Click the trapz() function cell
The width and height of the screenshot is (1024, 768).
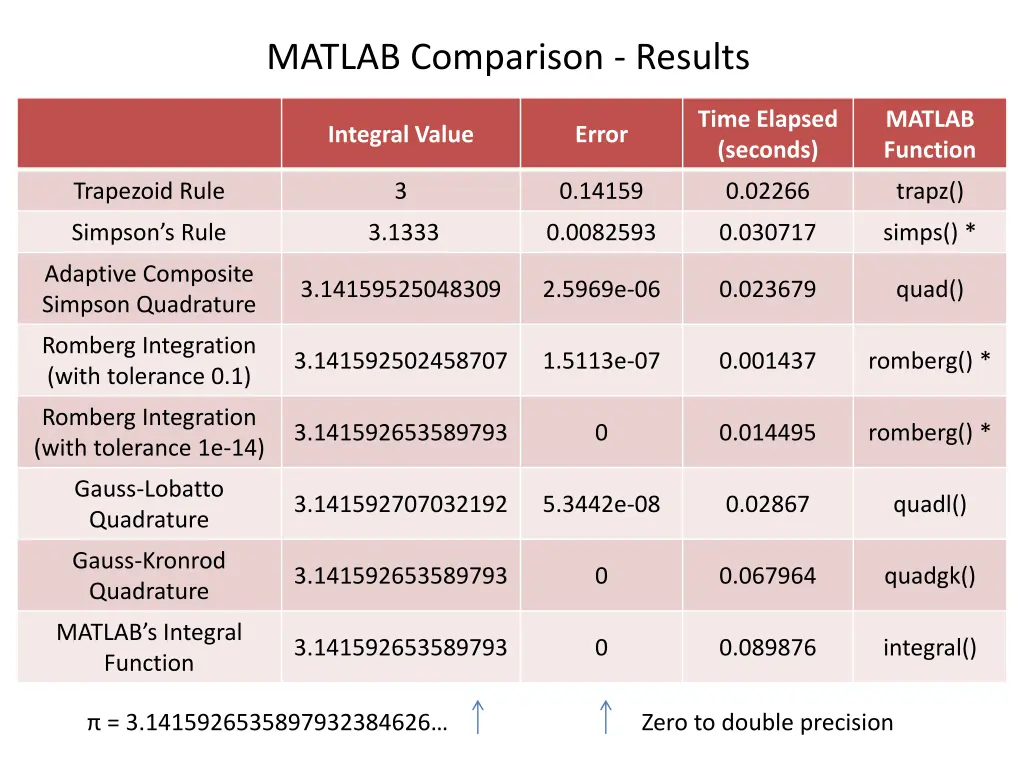[929, 191]
